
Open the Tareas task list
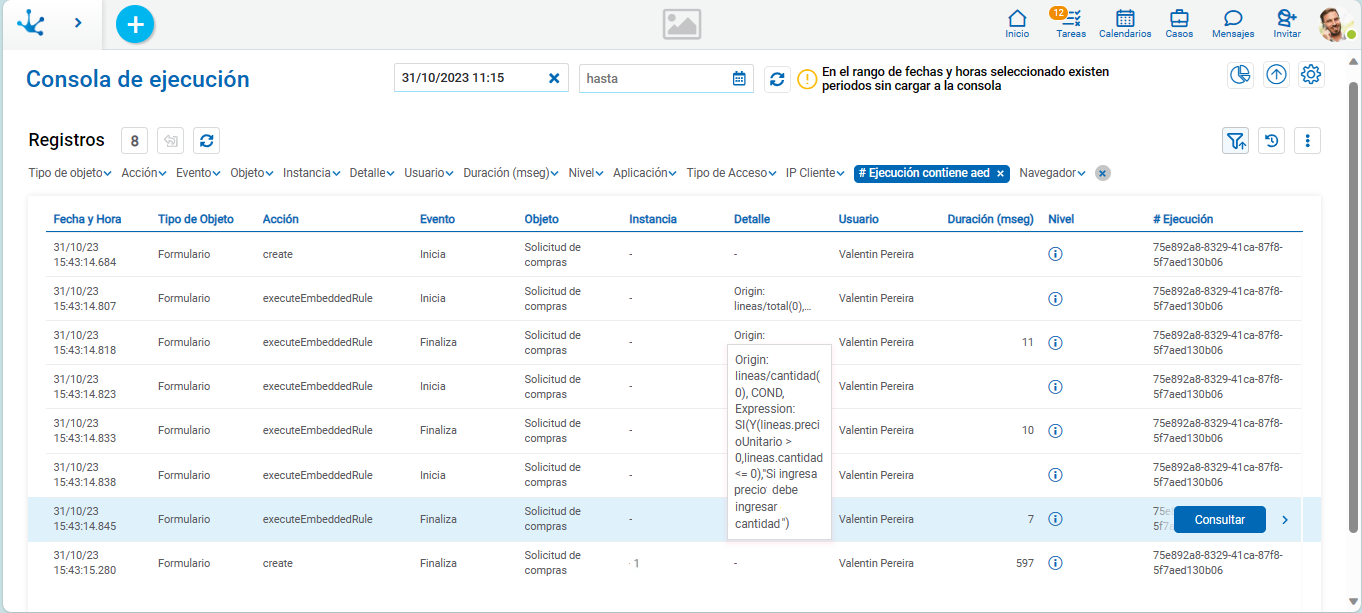click(x=1071, y=23)
